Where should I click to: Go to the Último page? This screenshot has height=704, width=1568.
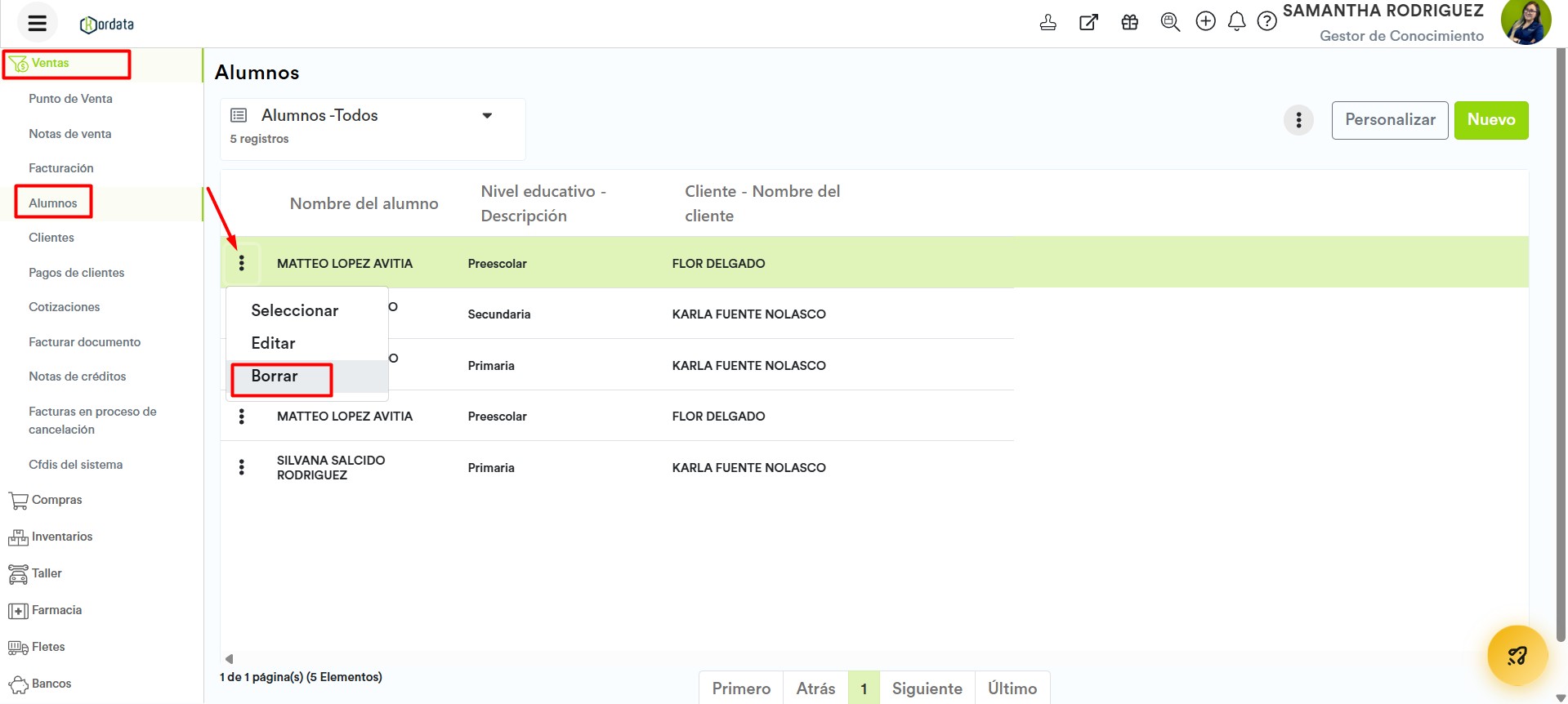[1012, 688]
